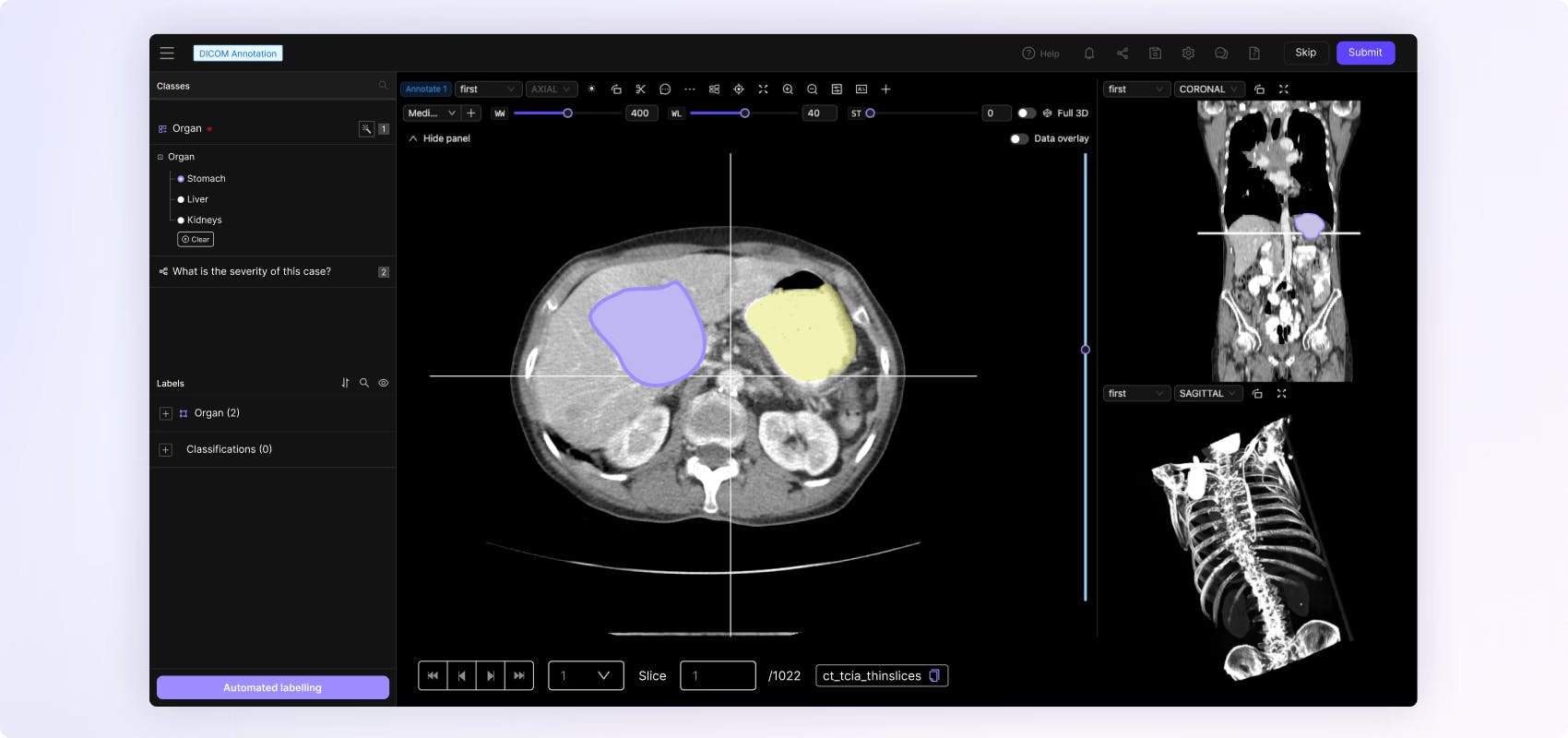Click rotate icon in coronal view
Viewport: 1568px width, 738px height.
[x=1259, y=89]
